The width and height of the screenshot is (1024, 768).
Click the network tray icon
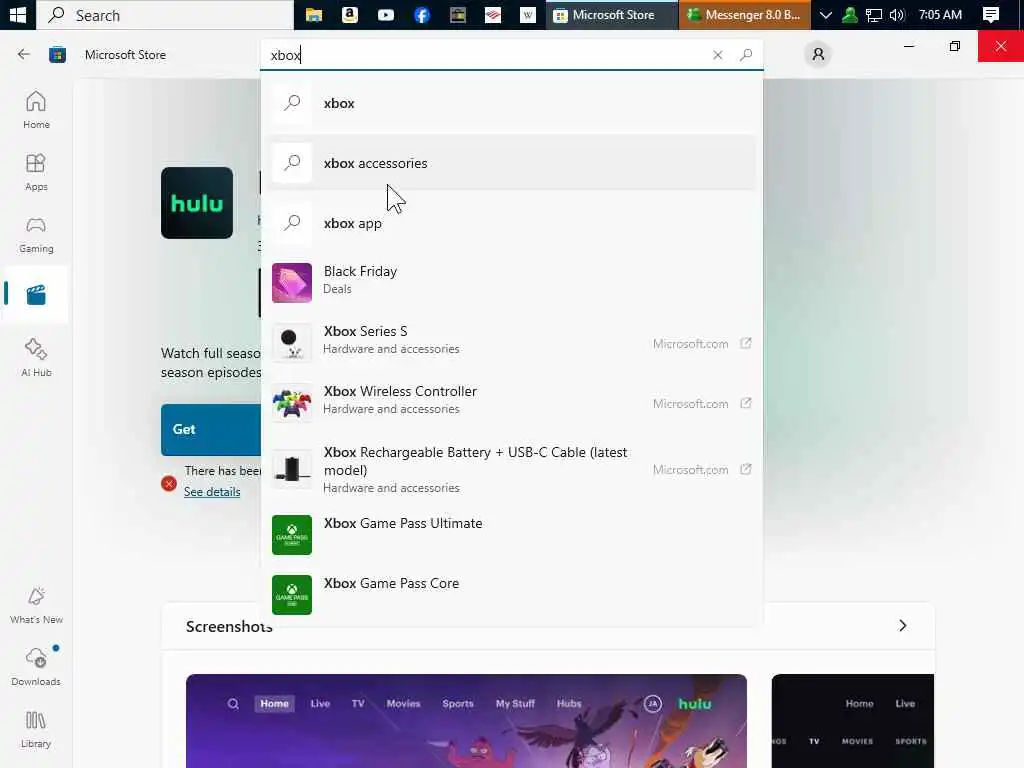click(x=873, y=14)
